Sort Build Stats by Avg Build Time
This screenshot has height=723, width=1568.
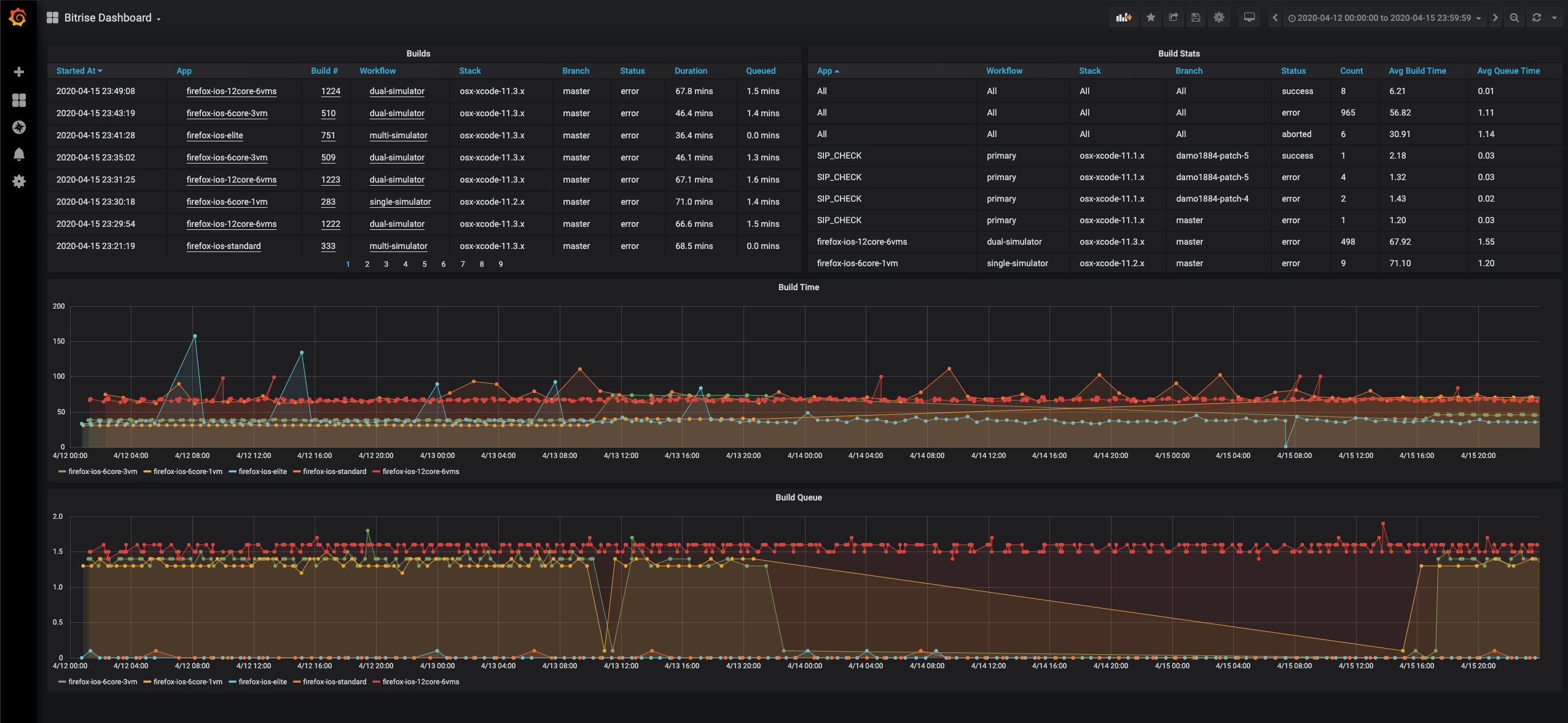[1417, 71]
